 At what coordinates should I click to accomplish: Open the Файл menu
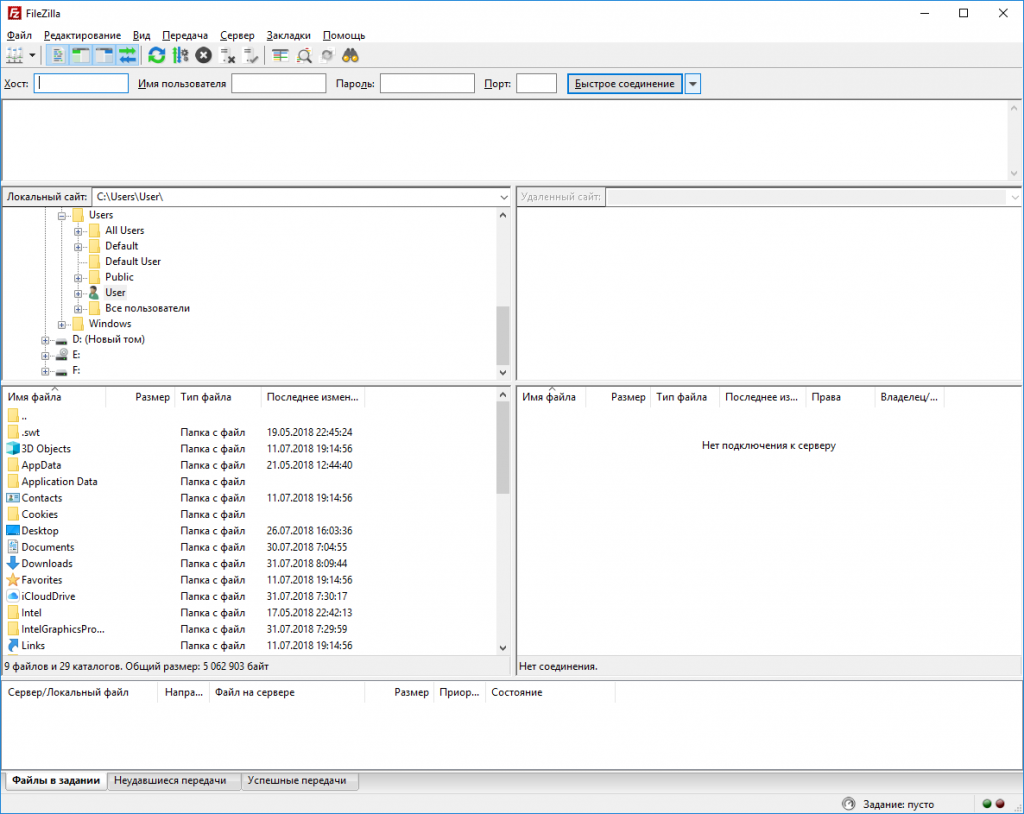(19, 35)
